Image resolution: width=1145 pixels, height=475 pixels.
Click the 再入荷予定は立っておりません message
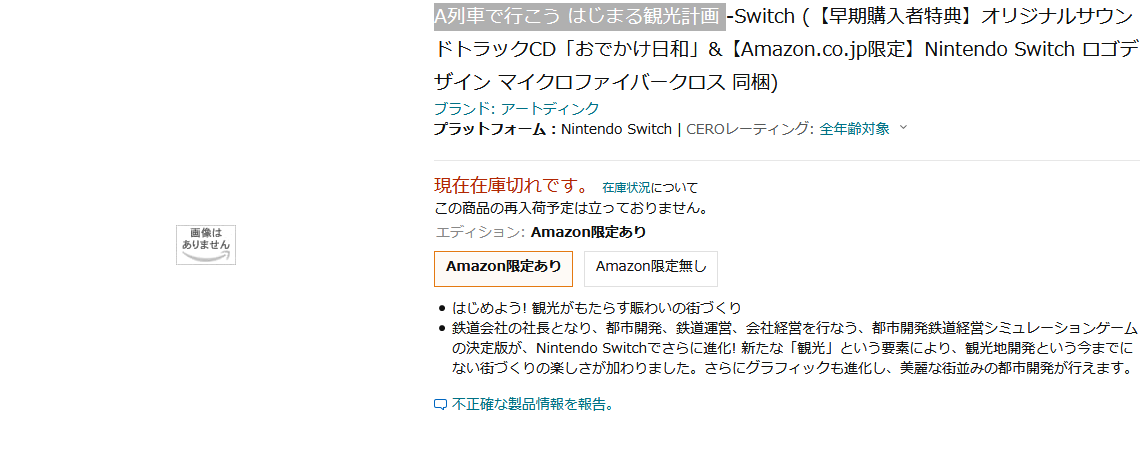coord(572,209)
